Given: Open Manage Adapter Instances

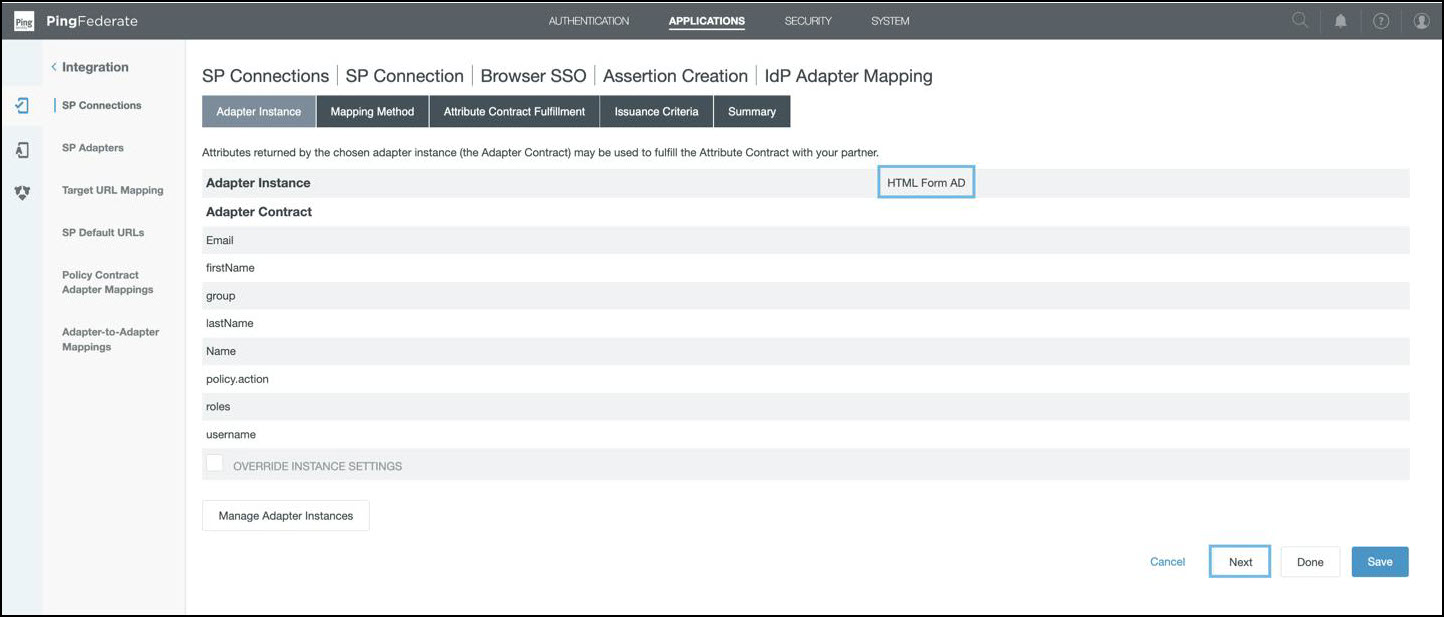Looking at the screenshot, I should click(x=286, y=516).
